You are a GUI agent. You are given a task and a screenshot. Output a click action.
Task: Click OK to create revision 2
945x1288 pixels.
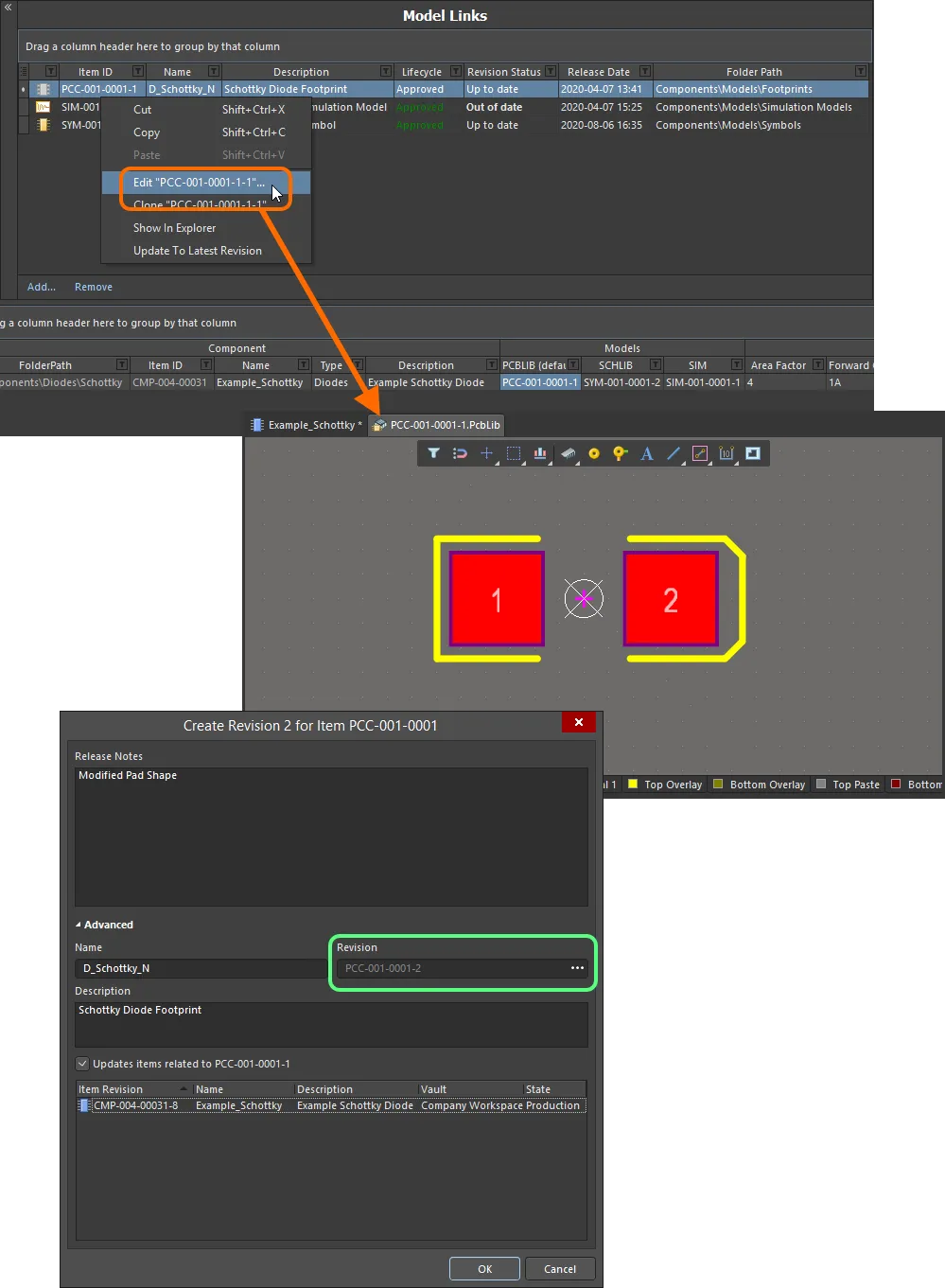tap(483, 1268)
